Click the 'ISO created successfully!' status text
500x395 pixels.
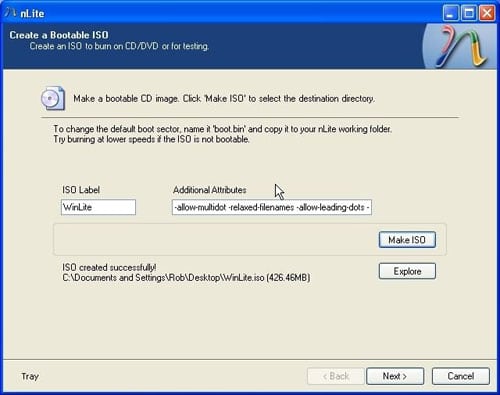(109, 267)
